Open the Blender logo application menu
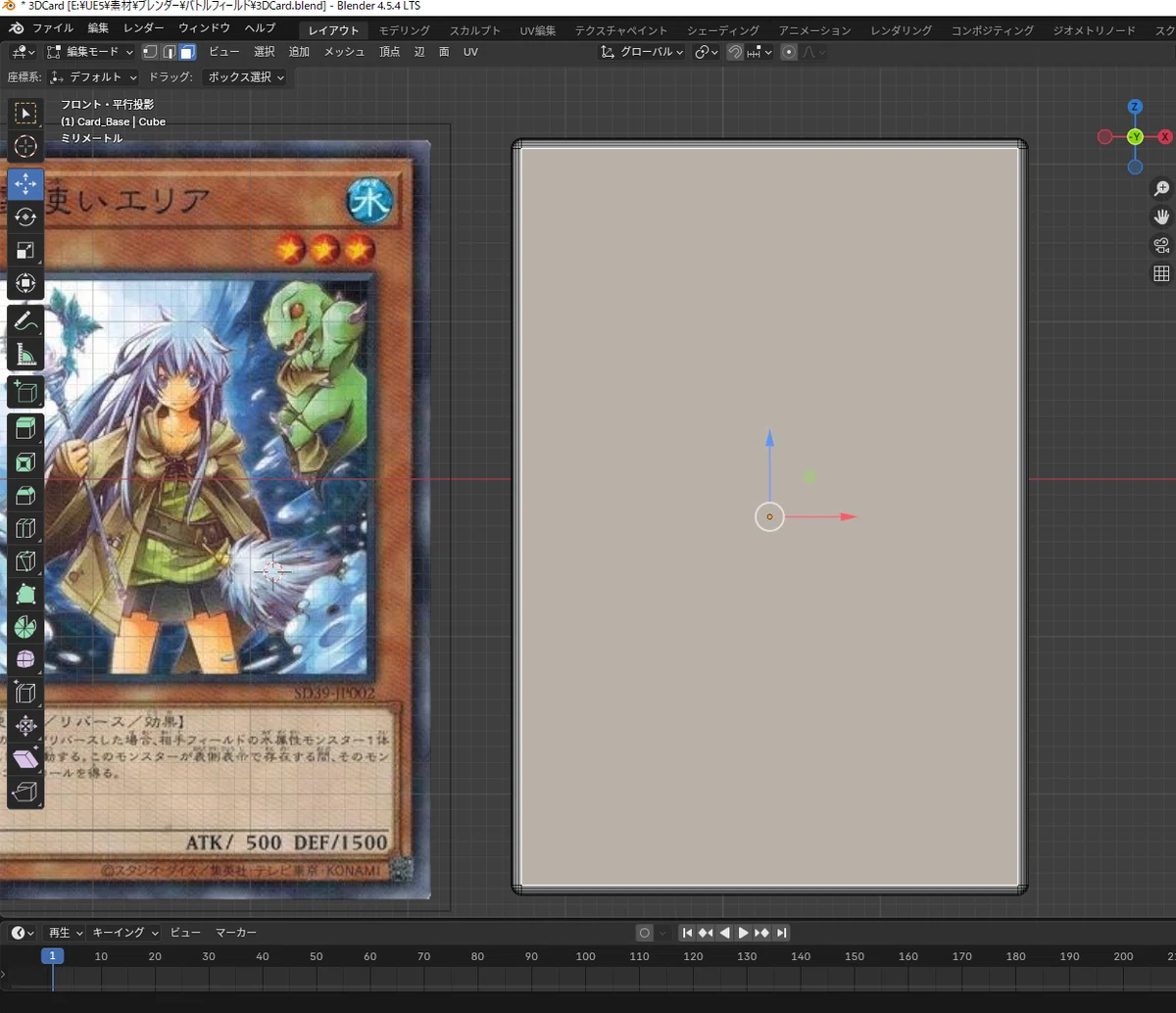 [18, 28]
